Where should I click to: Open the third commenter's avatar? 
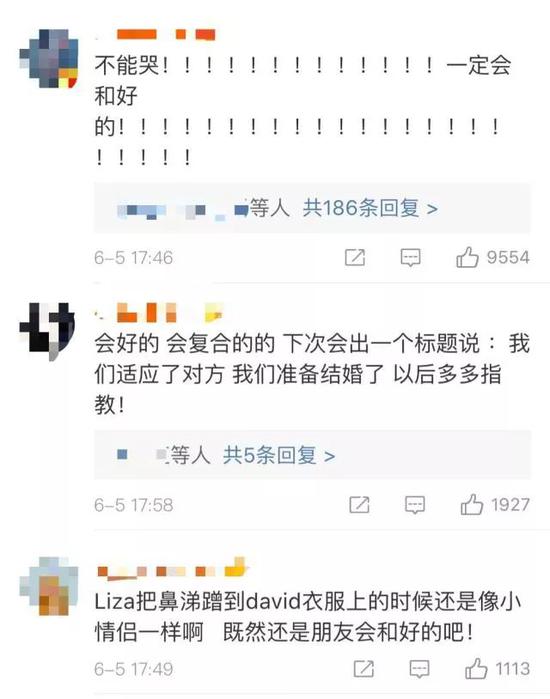[49, 586]
